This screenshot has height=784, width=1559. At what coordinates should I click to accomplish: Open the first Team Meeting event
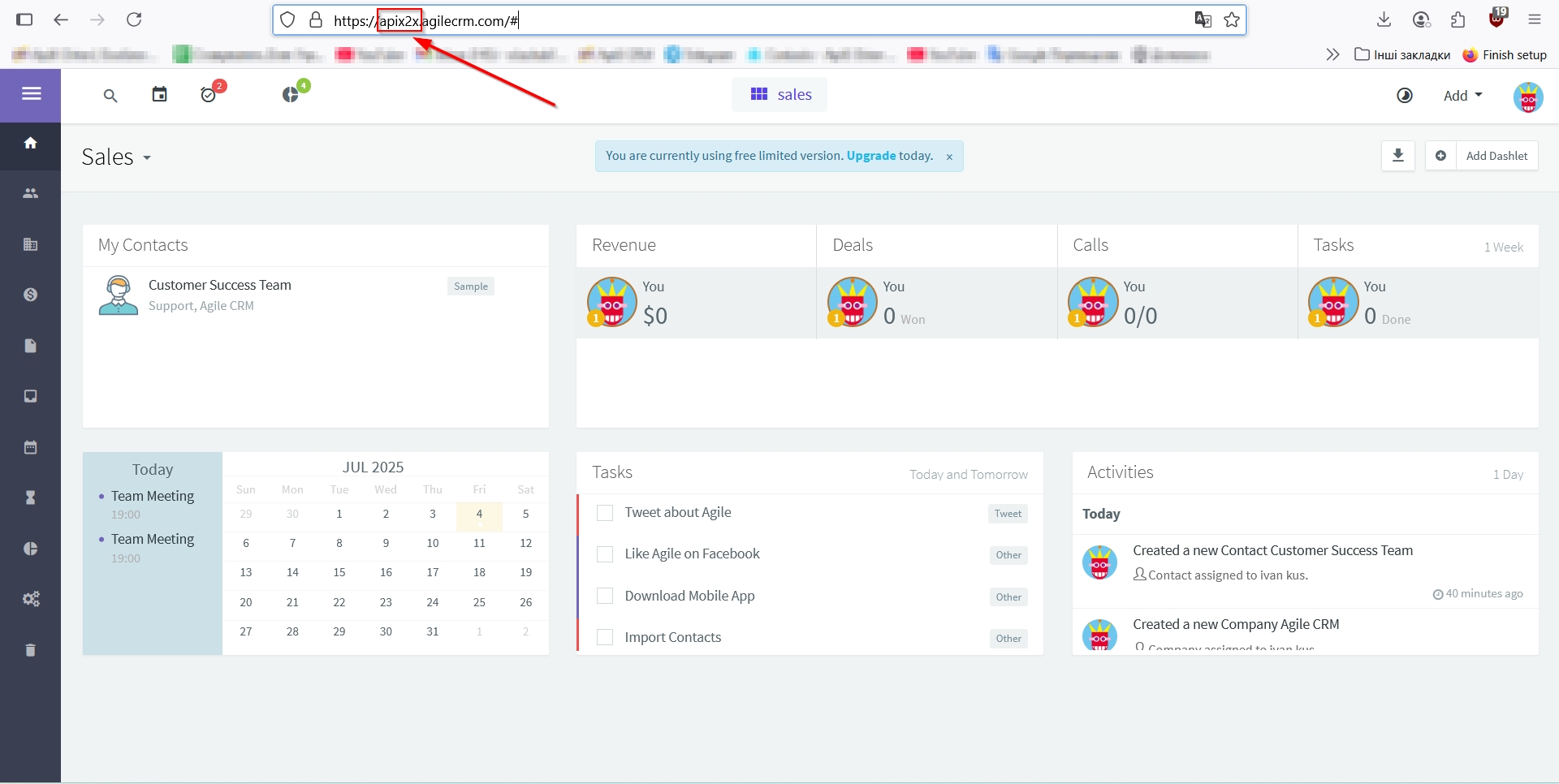[153, 496]
